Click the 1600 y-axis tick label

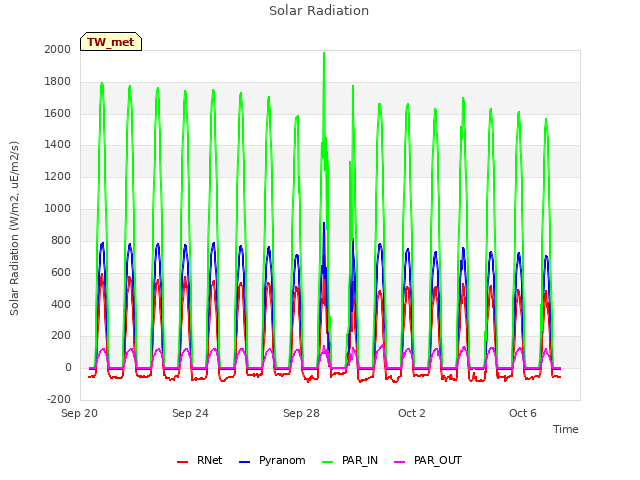(x=58, y=113)
